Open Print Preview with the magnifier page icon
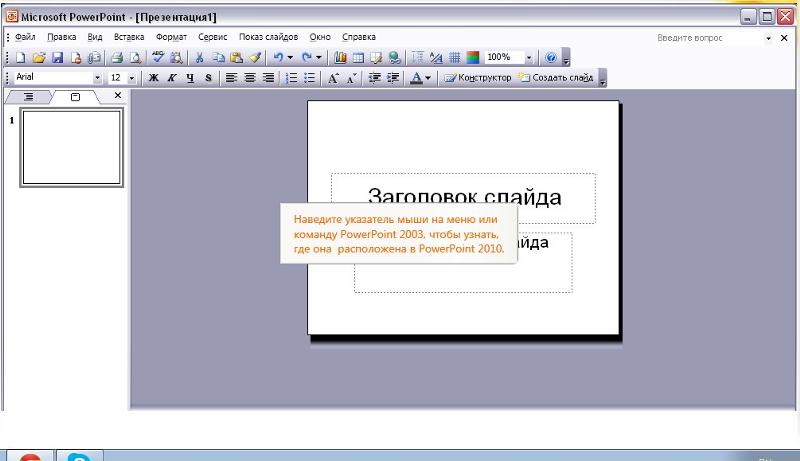 tap(135, 58)
